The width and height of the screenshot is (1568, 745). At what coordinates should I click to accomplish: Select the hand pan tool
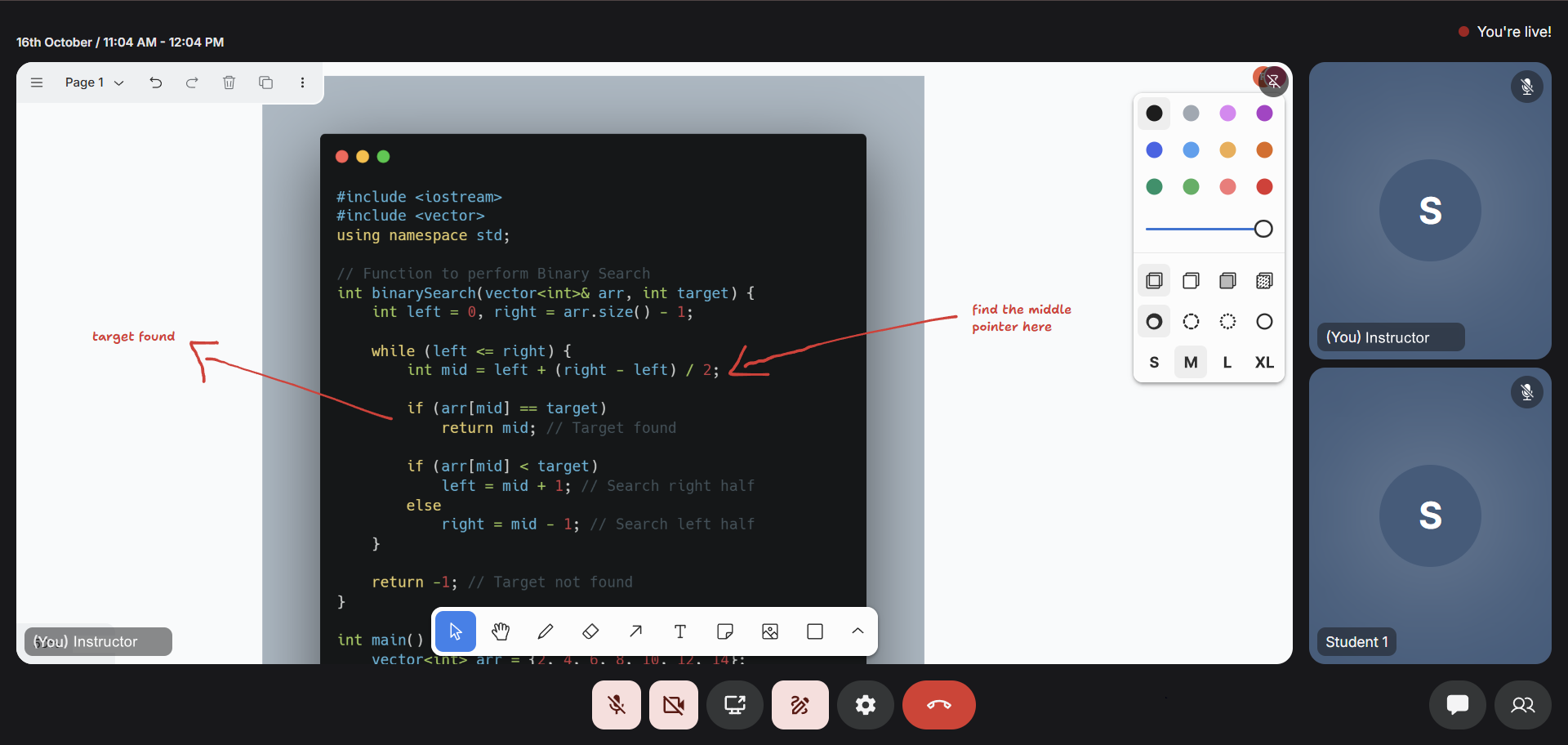[501, 631]
